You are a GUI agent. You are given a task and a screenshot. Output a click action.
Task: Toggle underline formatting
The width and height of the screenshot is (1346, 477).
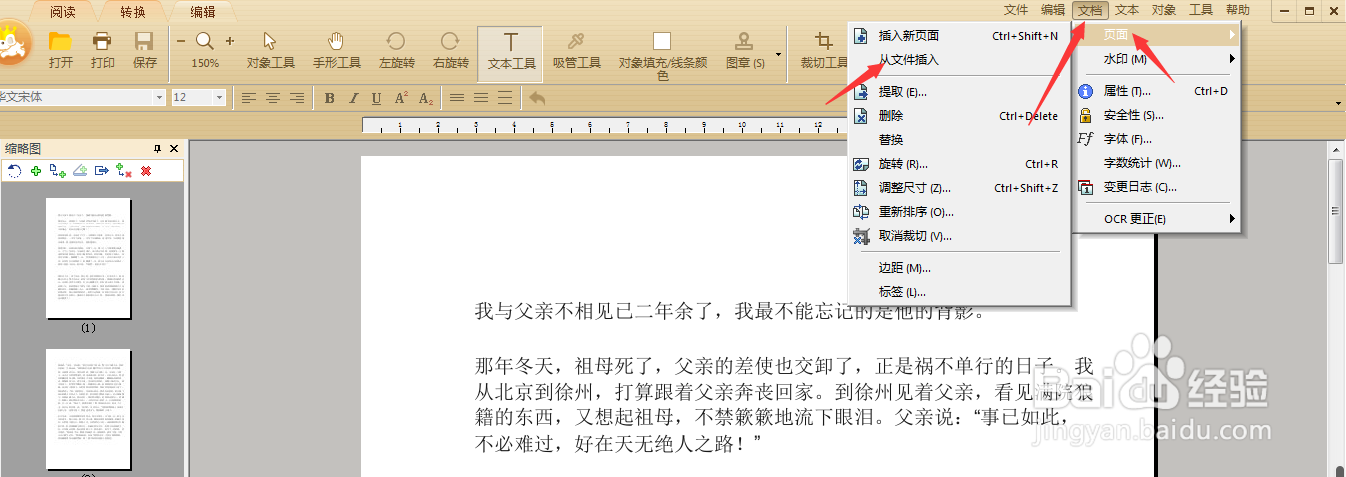376,98
